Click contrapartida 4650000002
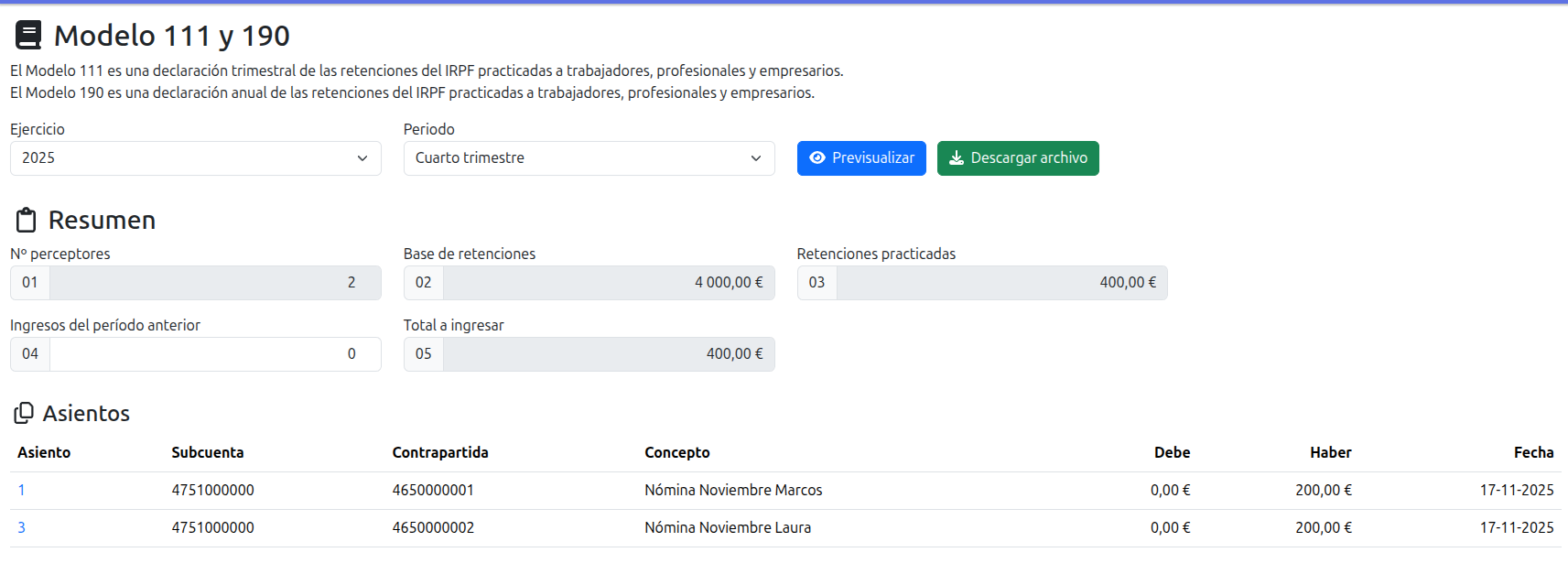The width and height of the screenshot is (1568, 563). [x=433, y=528]
